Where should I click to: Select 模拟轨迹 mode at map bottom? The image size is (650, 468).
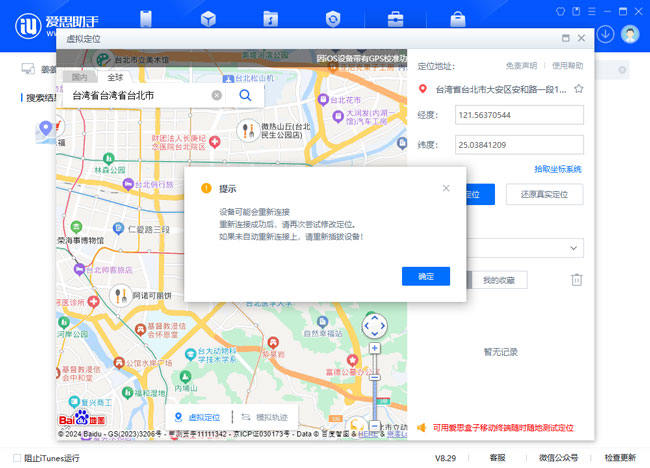click(x=265, y=417)
